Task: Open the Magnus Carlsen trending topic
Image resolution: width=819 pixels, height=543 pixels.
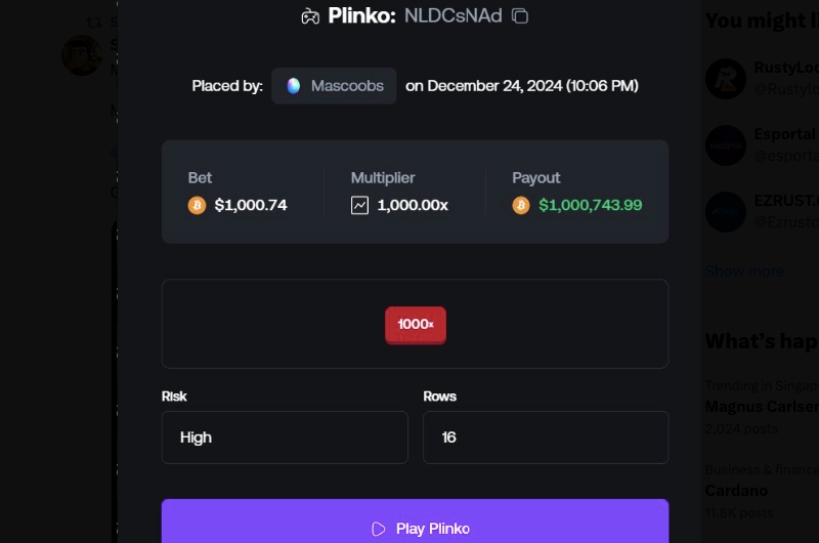Action: pyautogui.click(x=762, y=407)
